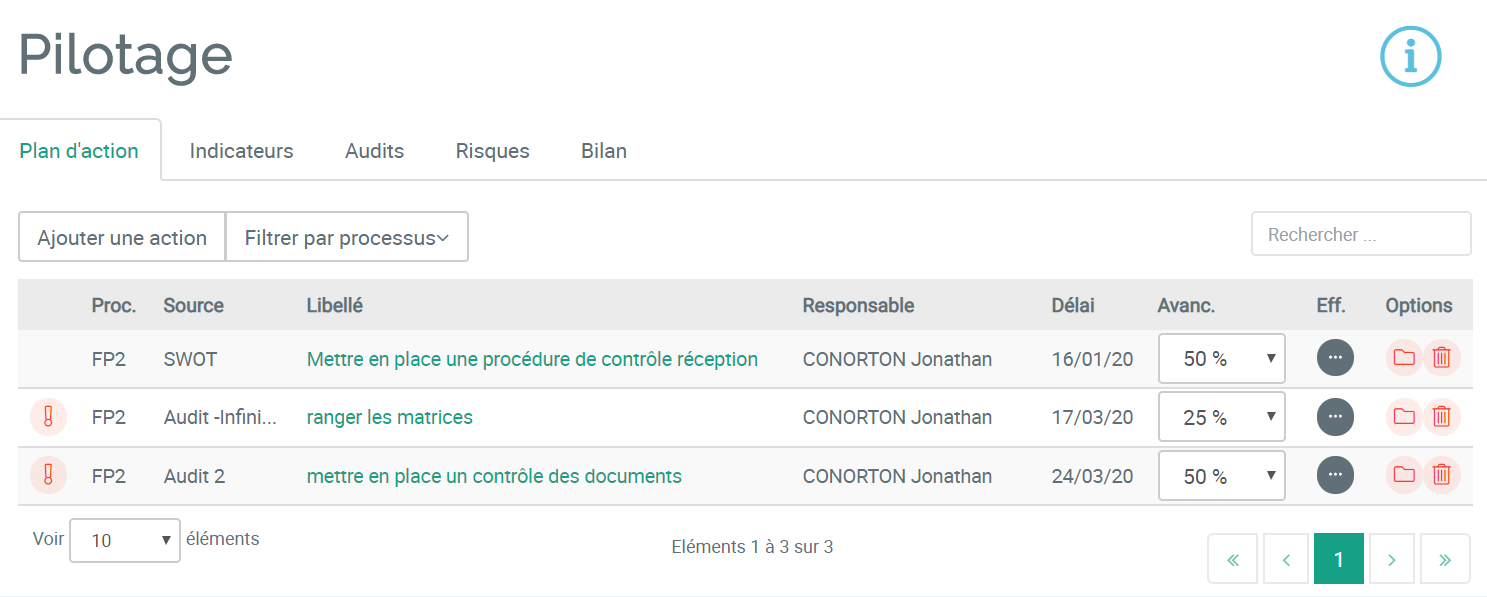1487x597 pixels.
Task: Switch to the Indicateurs tab
Action: (x=242, y=151)
